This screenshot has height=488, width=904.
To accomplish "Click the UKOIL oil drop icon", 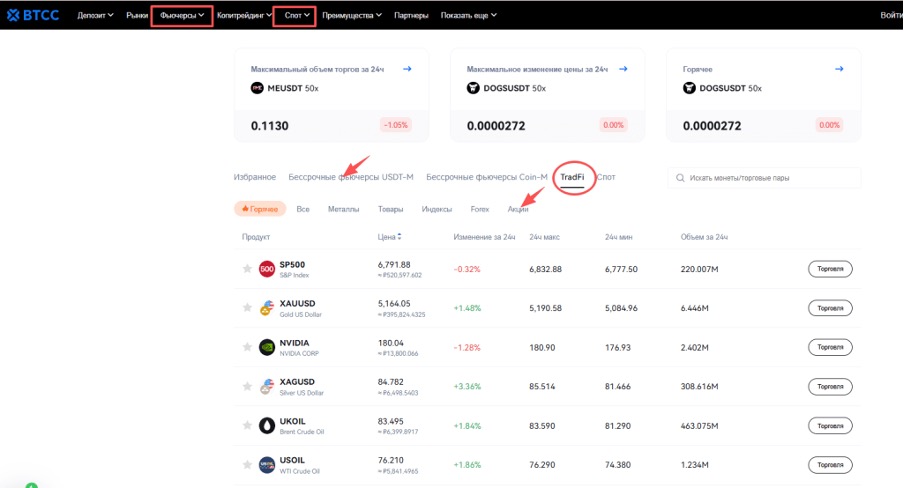I will (267, 425).
